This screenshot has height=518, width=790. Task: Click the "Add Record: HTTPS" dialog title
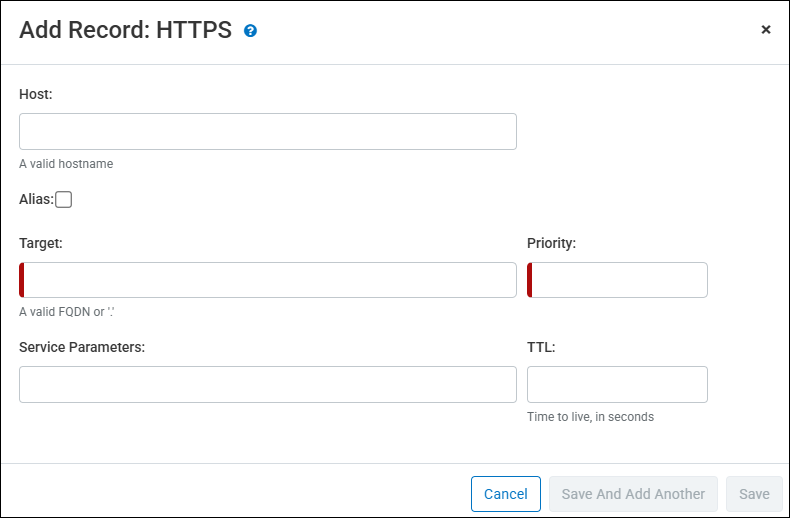pos(125,30)
